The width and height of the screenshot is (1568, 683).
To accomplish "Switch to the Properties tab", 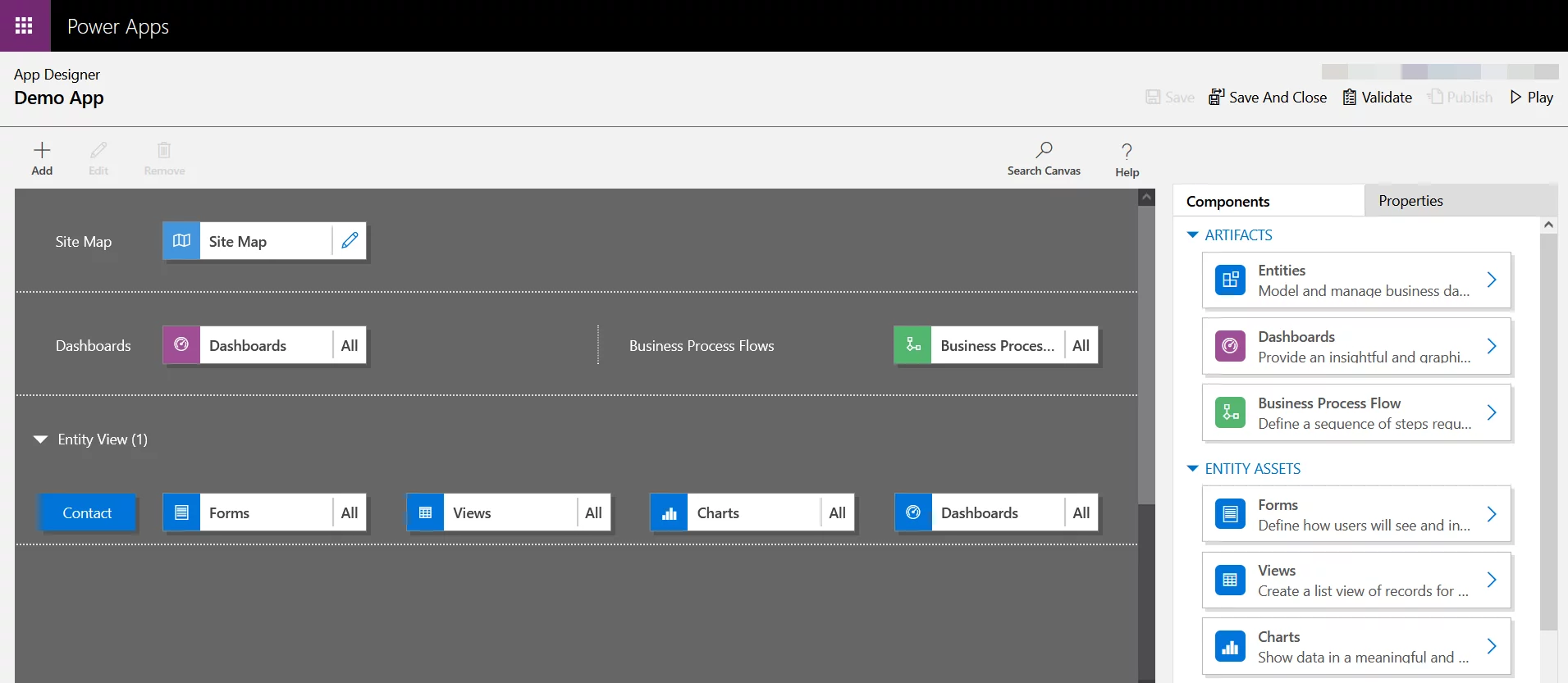I will click(1461, 201).
